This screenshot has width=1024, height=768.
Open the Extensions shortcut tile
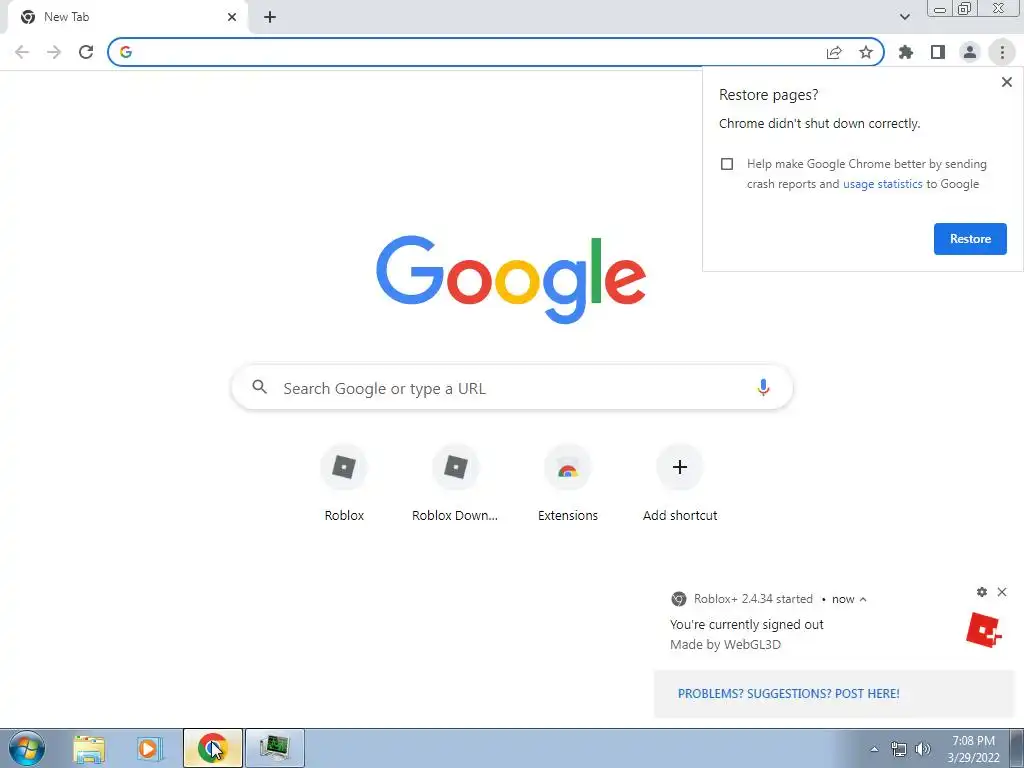(x=568, y=483)
